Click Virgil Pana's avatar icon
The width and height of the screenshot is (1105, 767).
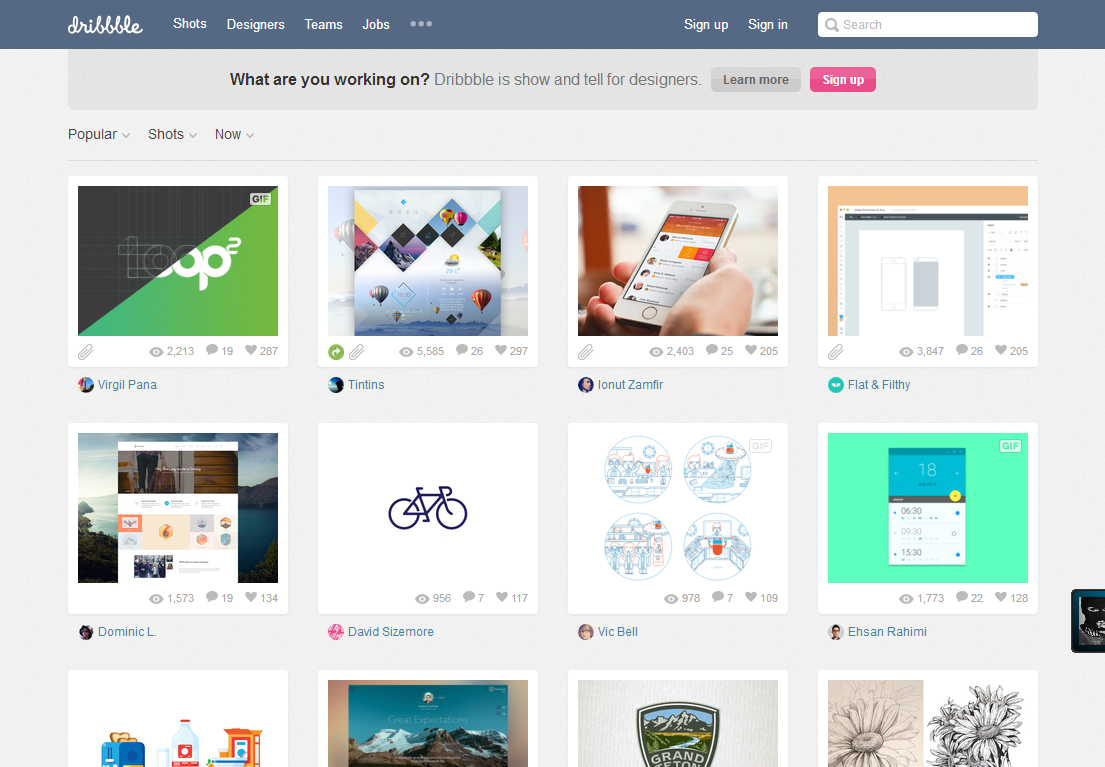86,385
